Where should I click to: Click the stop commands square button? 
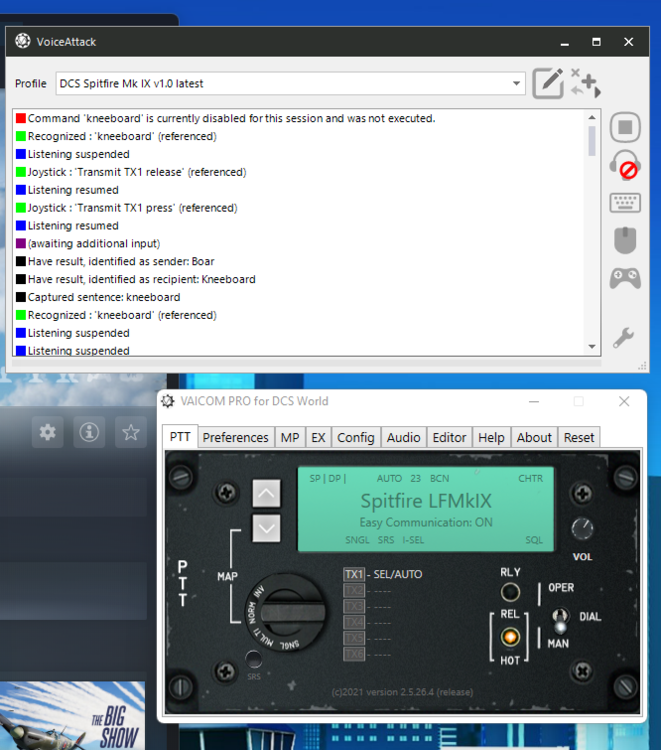tap(625, 127)
